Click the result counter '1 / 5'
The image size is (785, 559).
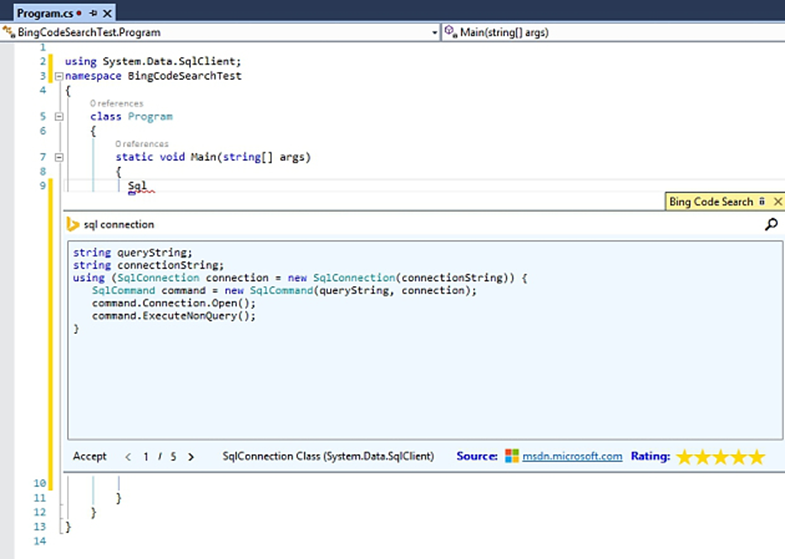(159, 457)
